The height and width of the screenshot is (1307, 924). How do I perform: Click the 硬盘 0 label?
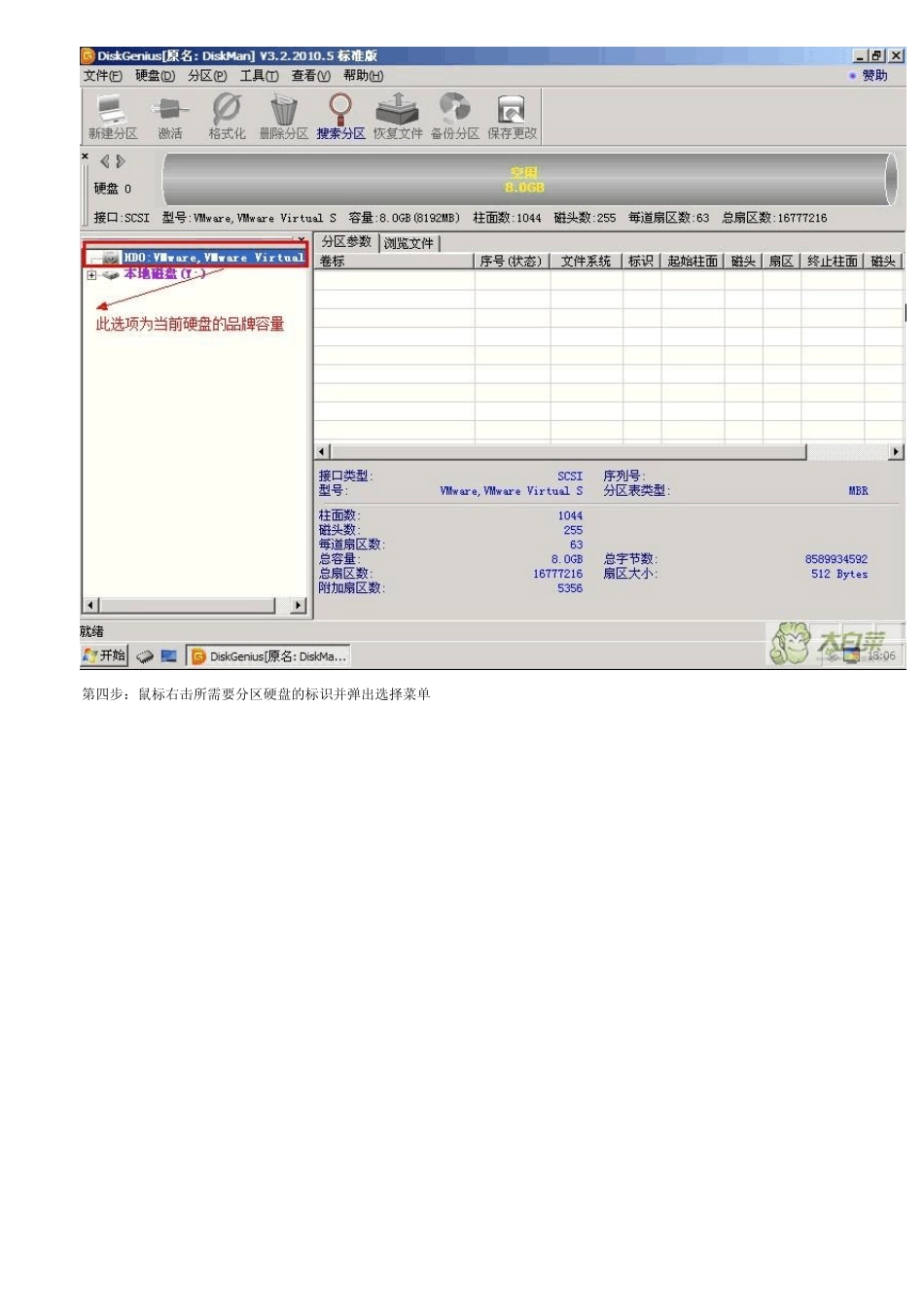tap(112, 189)
